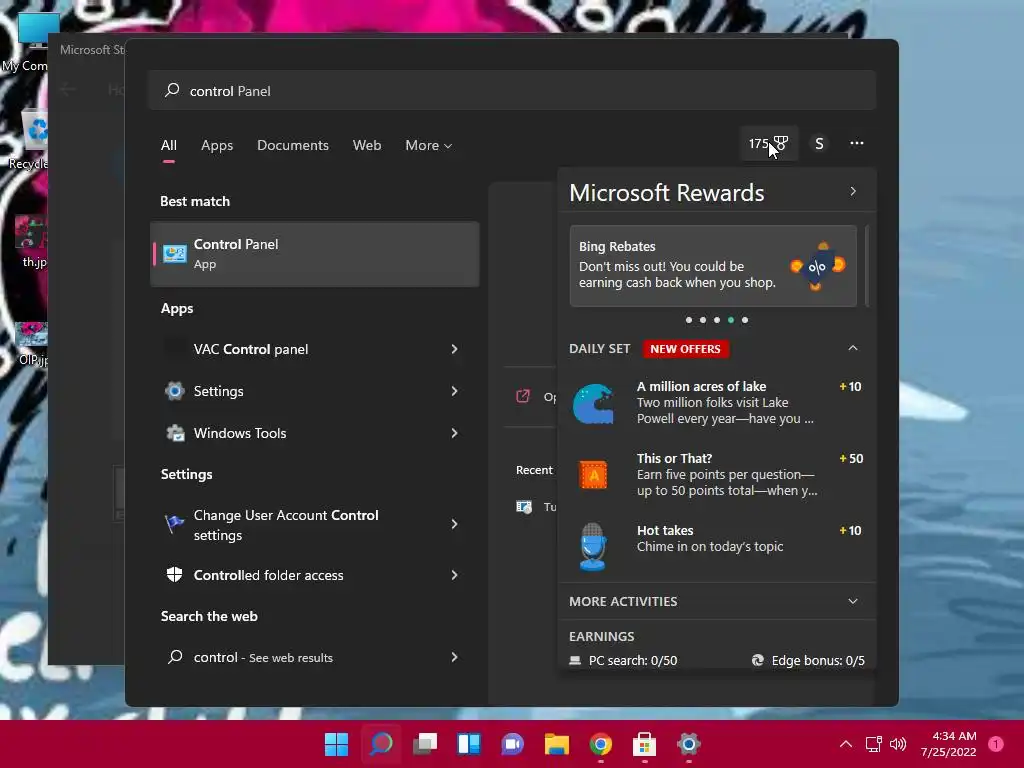
Task: Open VAC Control panel app result
Action: coord(315,349)
